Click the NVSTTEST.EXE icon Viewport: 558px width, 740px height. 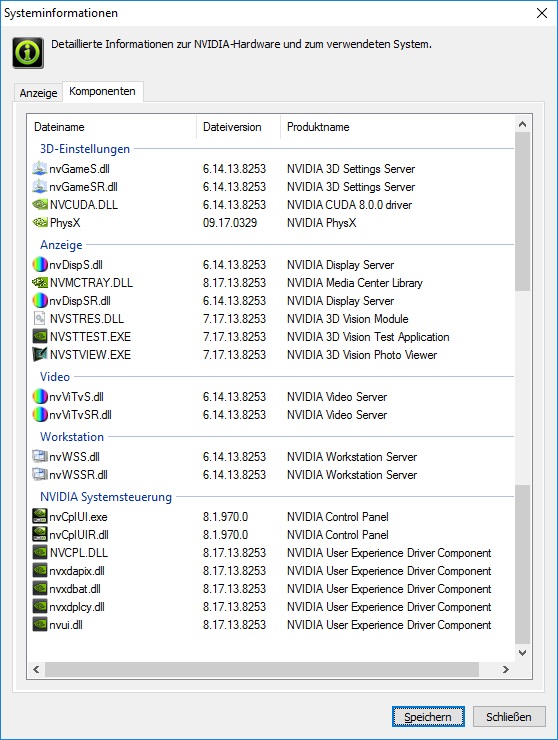(x=40, y=336)
